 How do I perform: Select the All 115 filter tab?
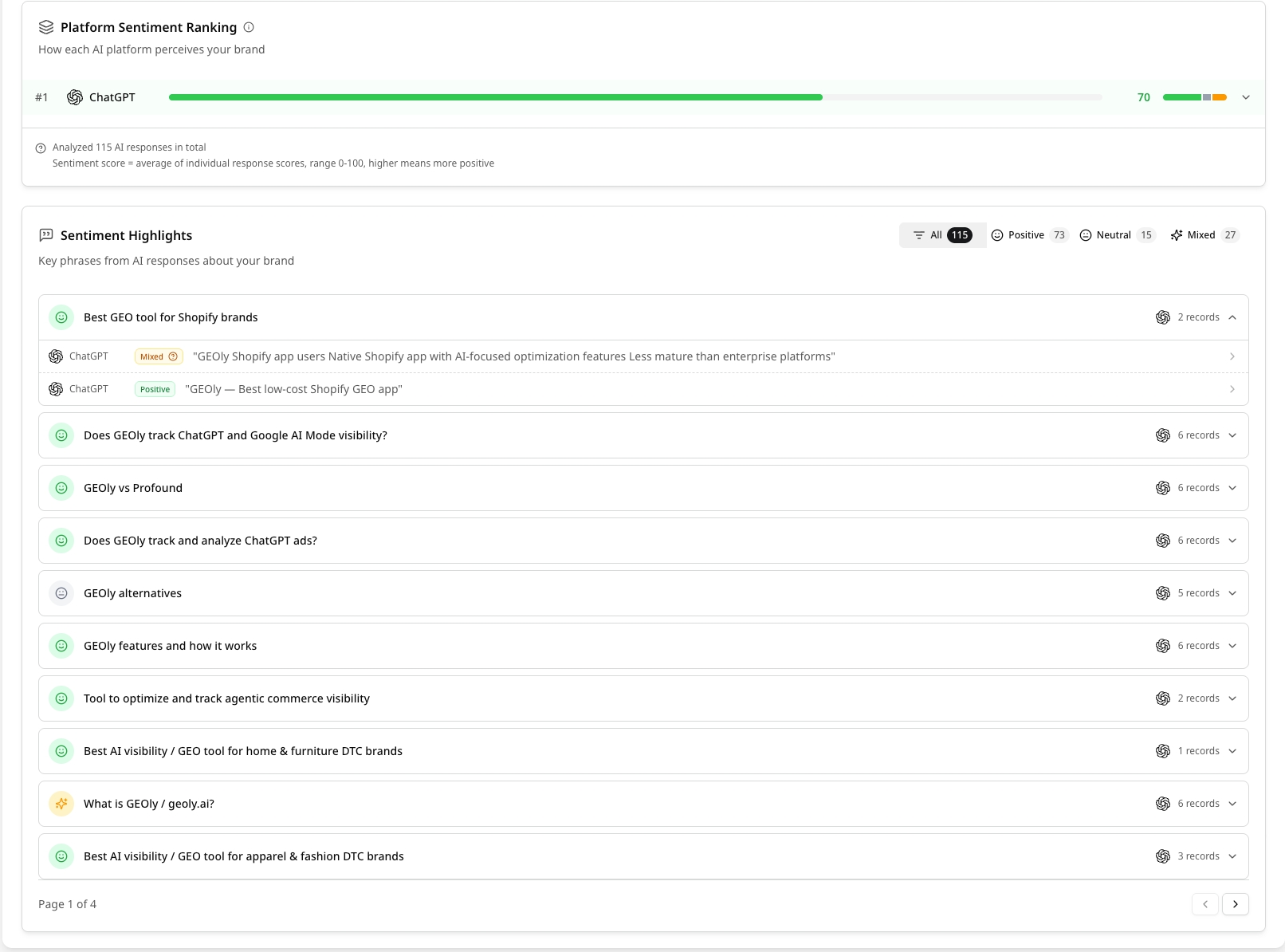point(943,235)
